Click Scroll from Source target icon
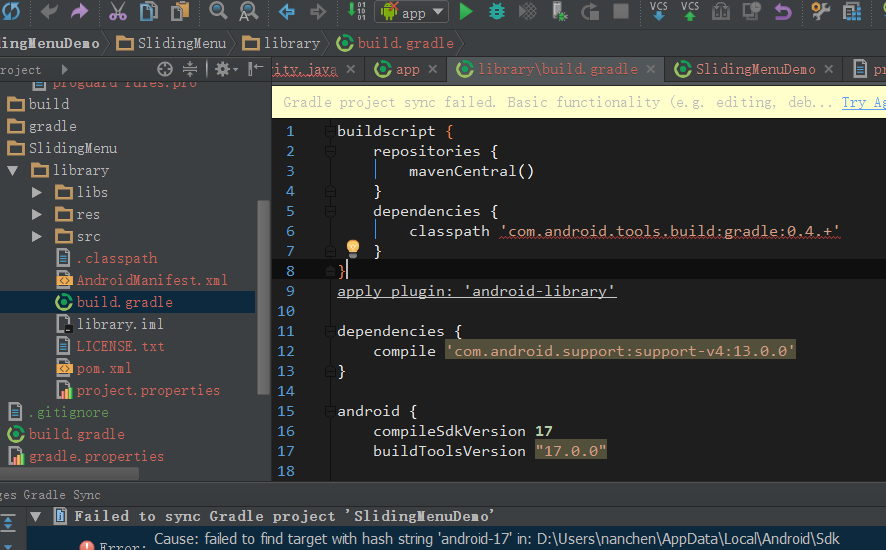 (x=164, y=69)
